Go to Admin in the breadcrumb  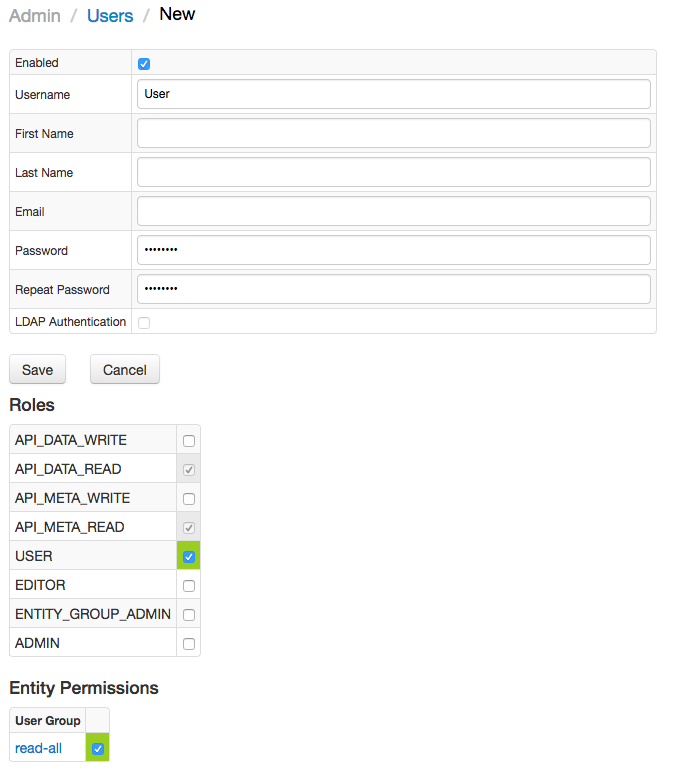[35, 16]
